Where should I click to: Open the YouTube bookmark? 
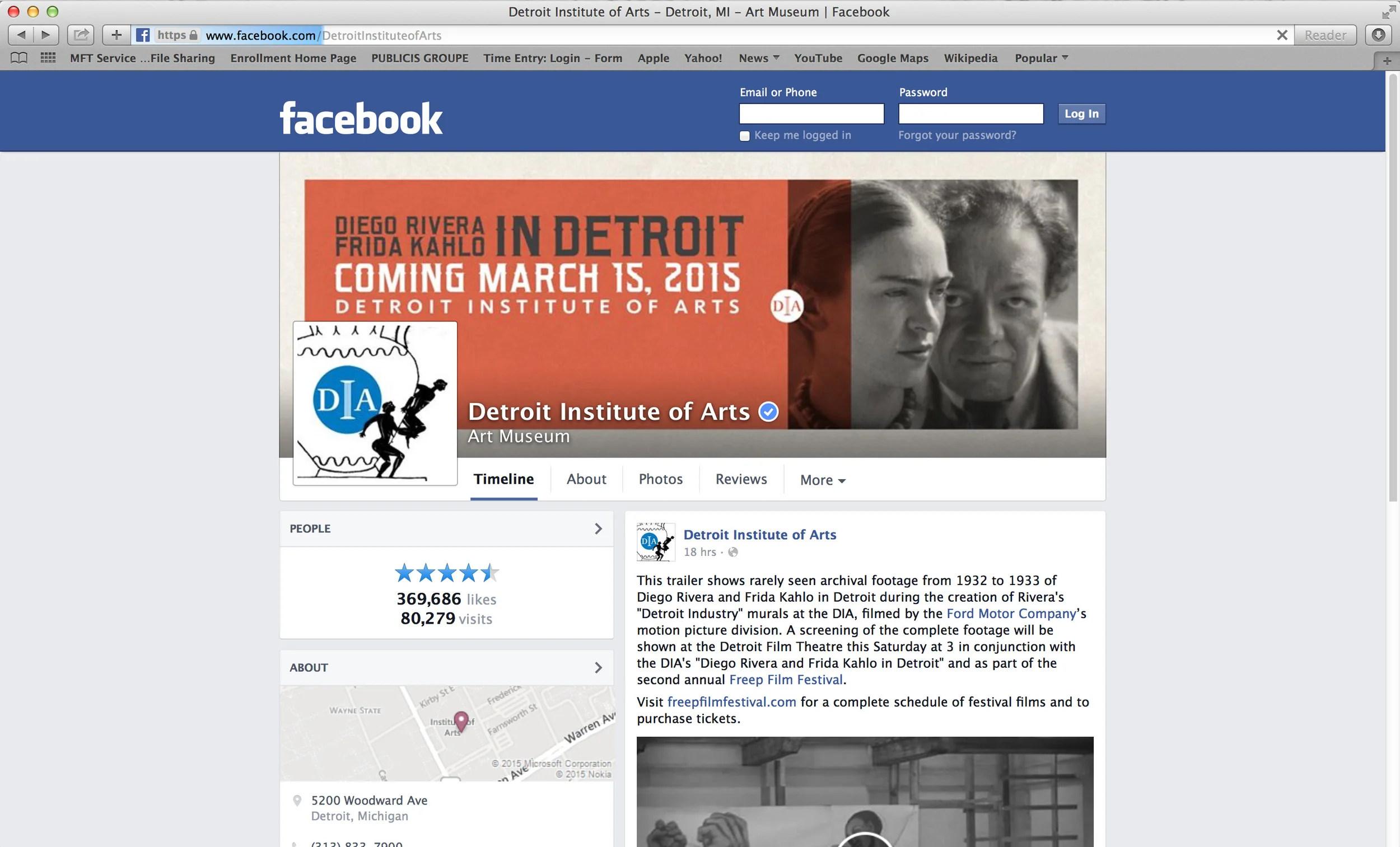(818, 58)
